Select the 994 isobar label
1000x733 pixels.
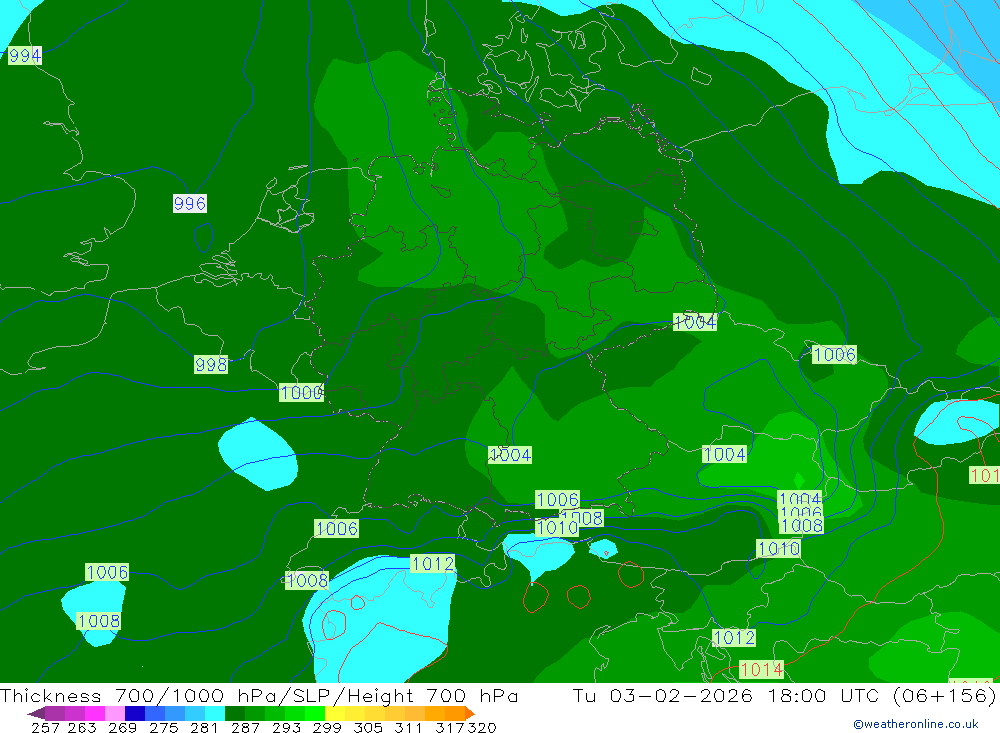pyautogui.click(x=25, y=56)
